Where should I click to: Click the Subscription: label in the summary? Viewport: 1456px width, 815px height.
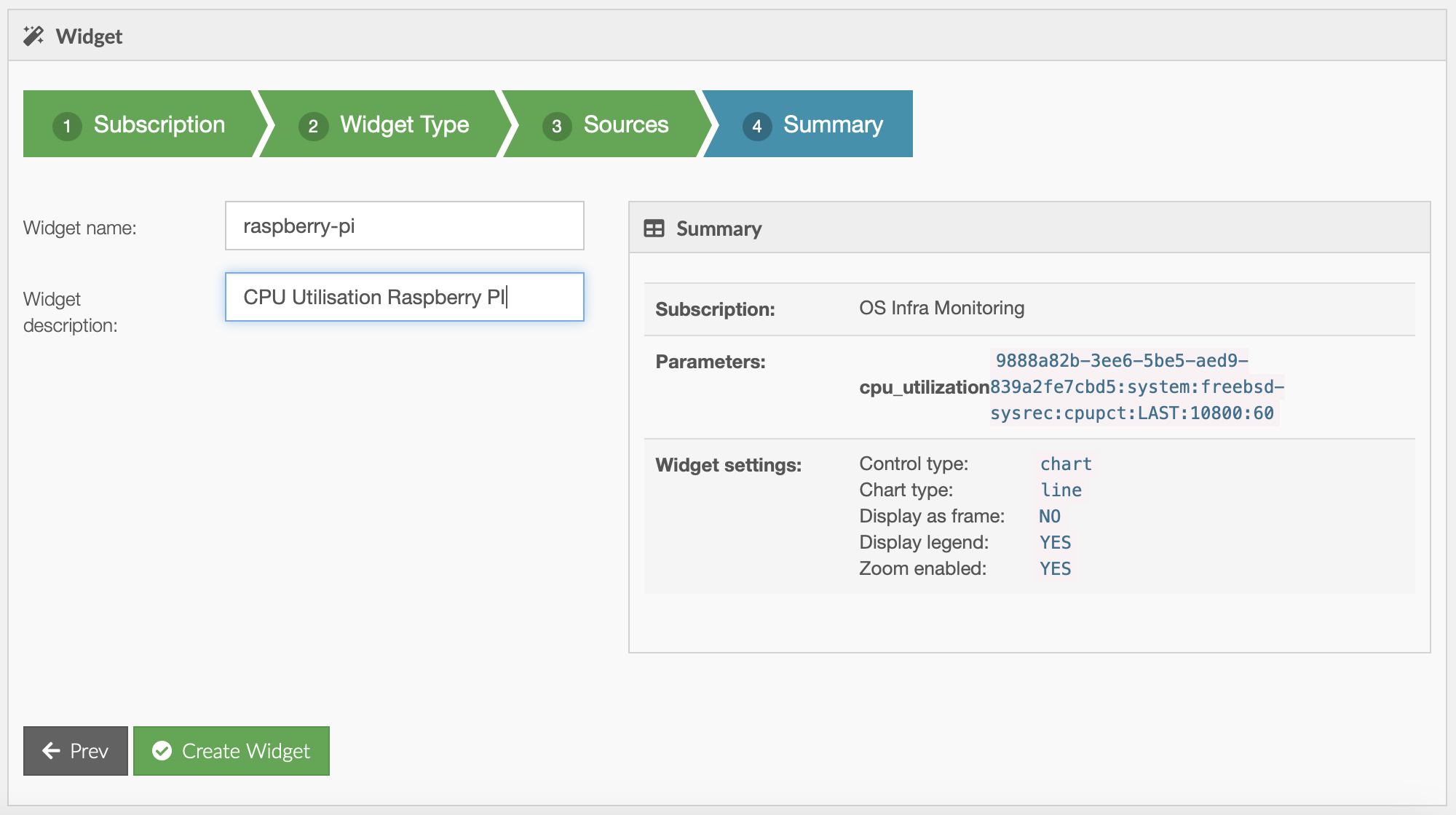(715, 309)
